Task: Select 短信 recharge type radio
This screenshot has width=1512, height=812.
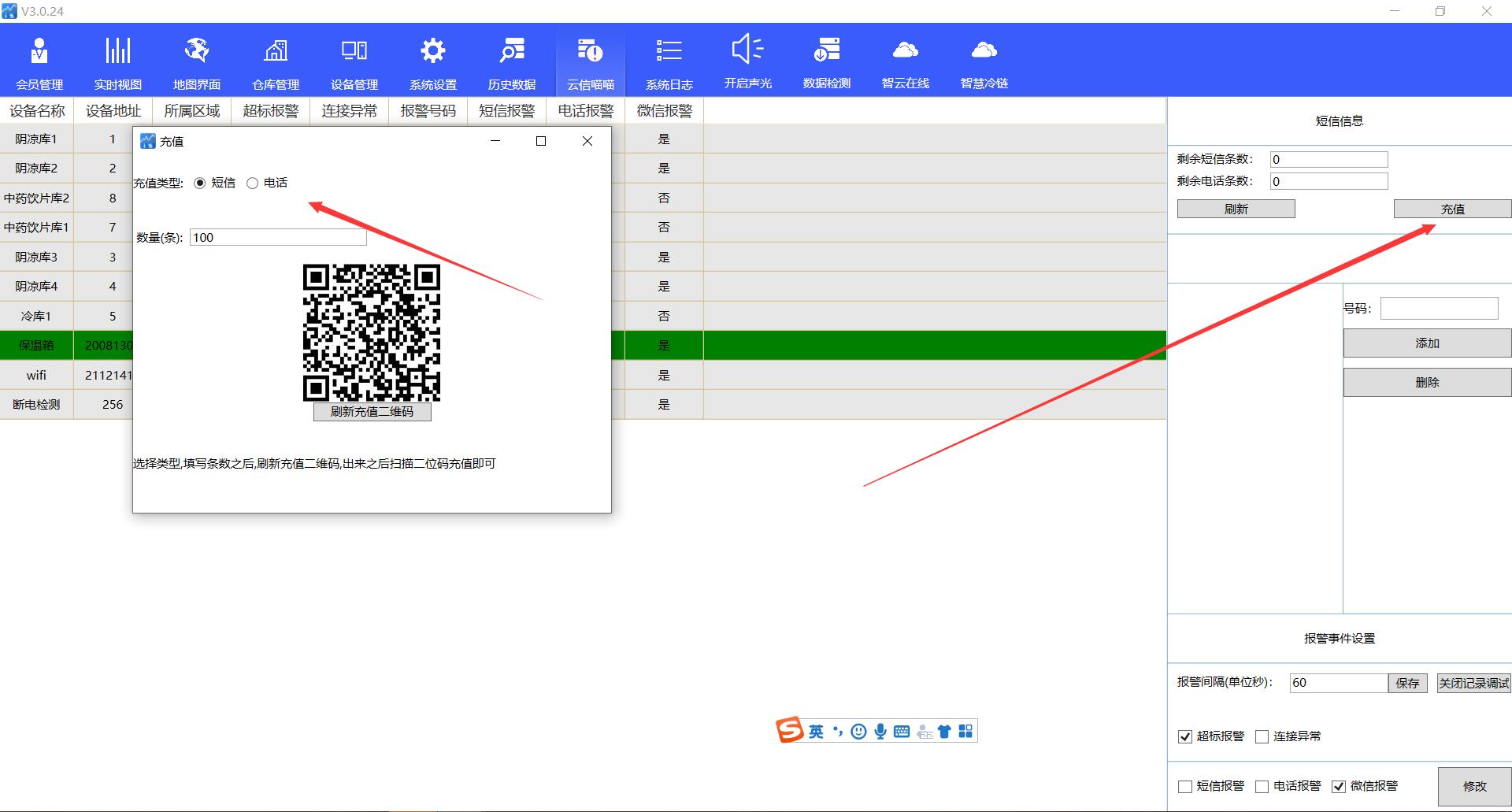Action: click(x=199, y=183)
